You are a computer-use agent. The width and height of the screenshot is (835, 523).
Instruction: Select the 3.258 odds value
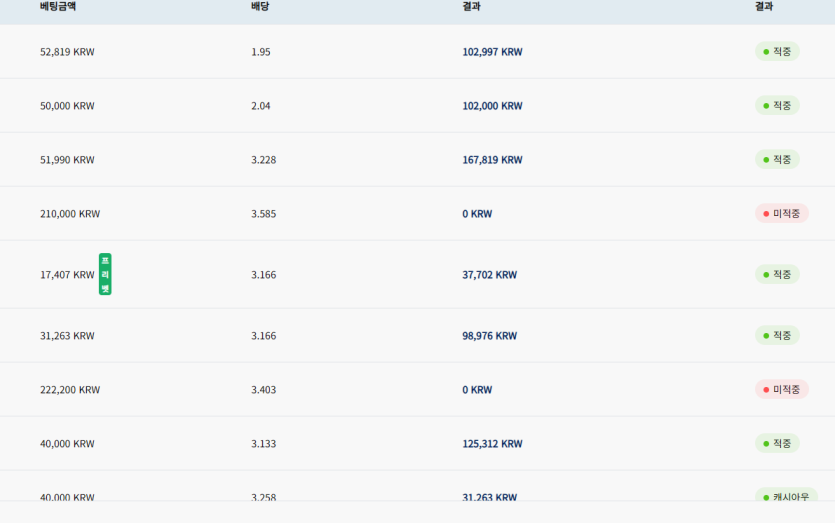coord(264,497)
